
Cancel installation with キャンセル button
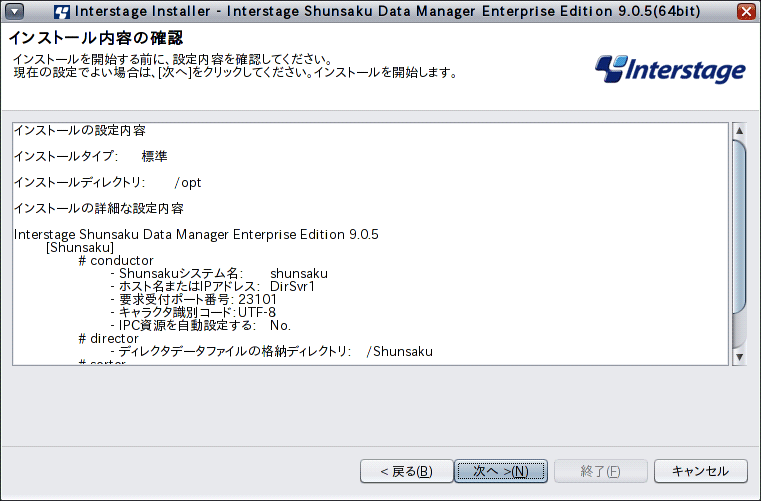tap(700, 471)
